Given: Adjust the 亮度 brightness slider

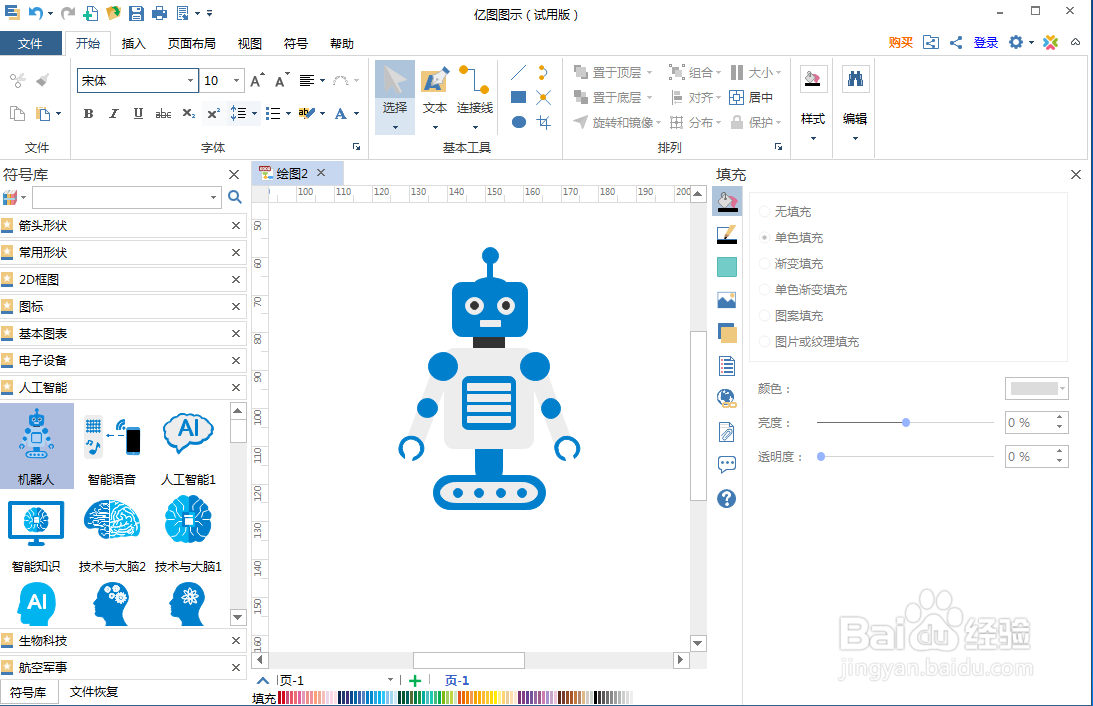Looking at the screenshot, I should coord(905,422).
